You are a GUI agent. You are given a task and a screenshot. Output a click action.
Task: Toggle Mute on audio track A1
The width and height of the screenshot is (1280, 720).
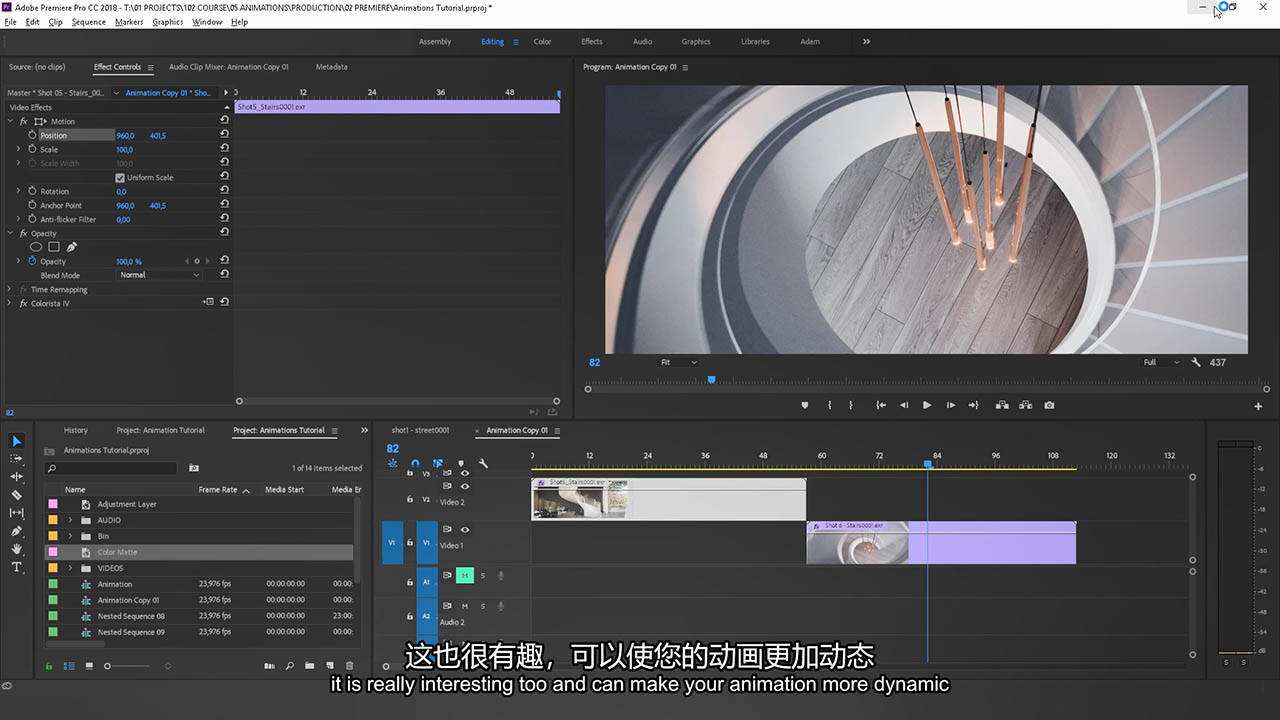tap(465, 575)
